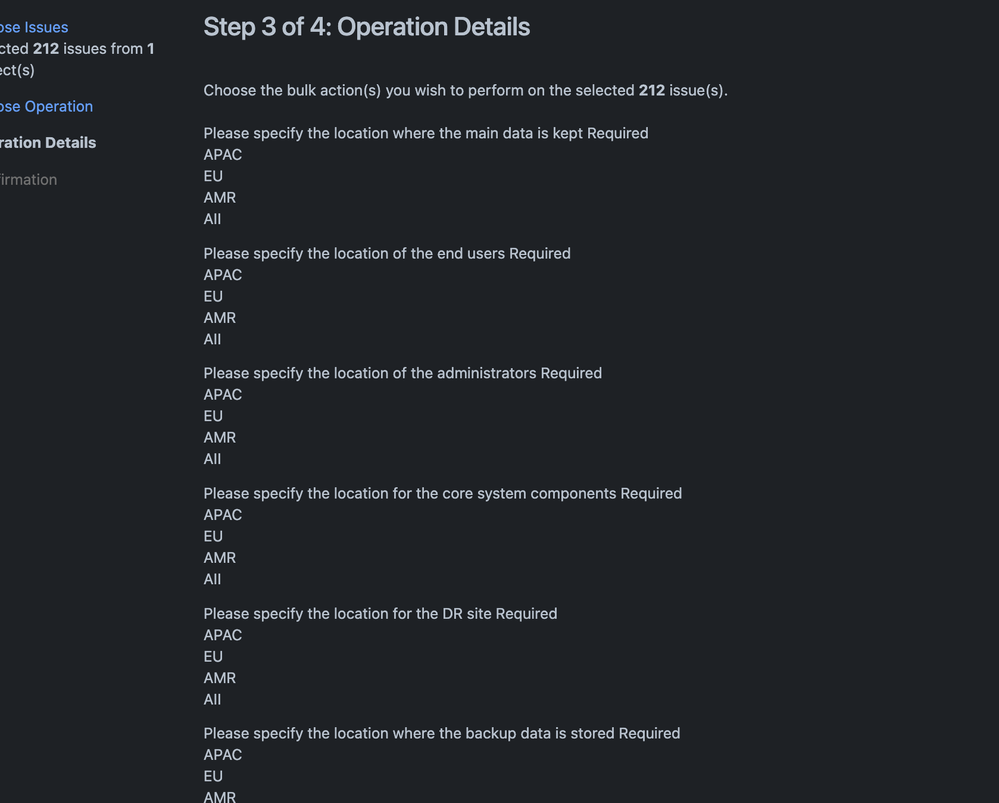Select APAC for the DR site
Image resolution: width=999 pixels, height=803 pixels.
(222, 635)
